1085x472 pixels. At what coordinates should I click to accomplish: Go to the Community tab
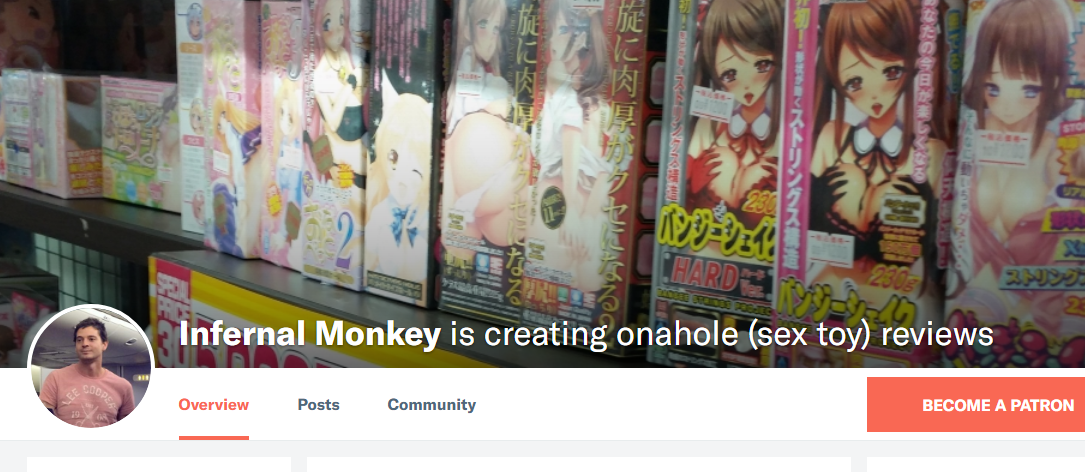[431, 405]
